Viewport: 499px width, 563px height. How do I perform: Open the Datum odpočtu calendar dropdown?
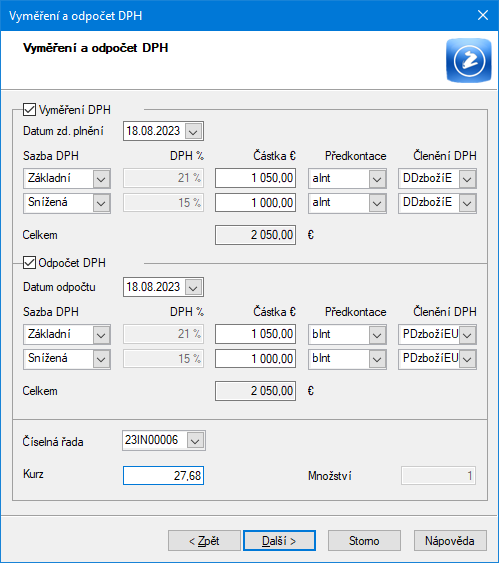[x=193, y=287]
